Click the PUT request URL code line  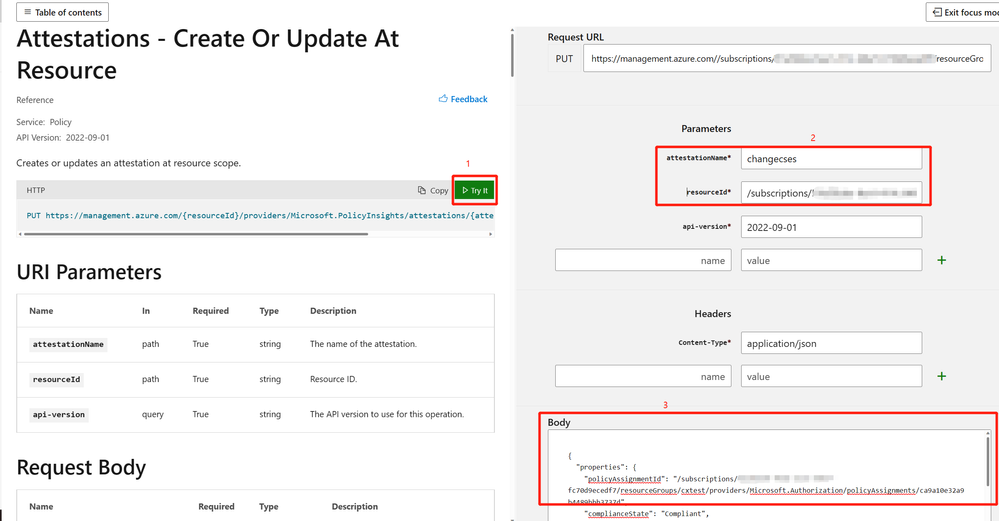coord(260,216)
